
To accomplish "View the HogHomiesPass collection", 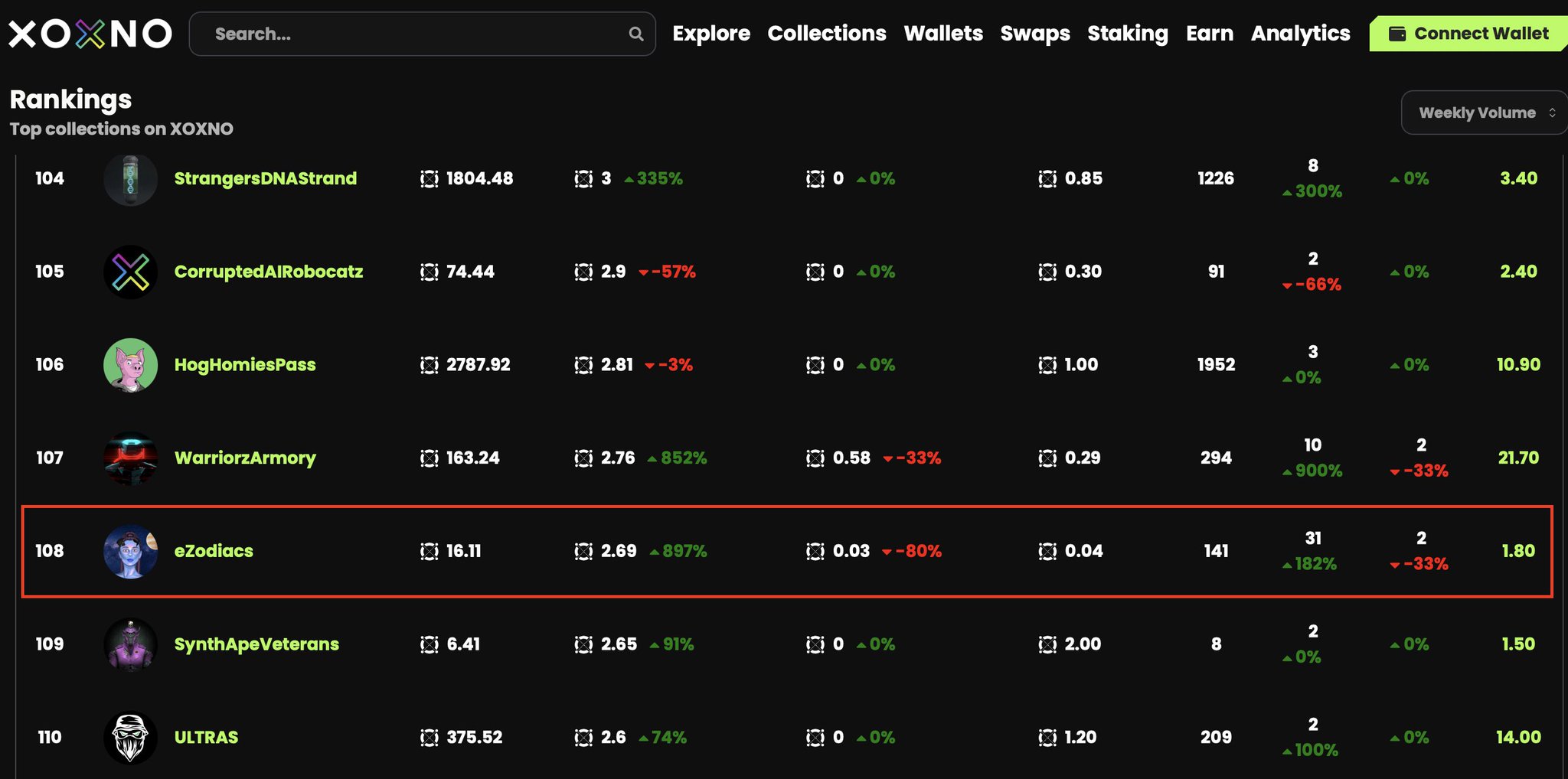I will tap(245, 365).
